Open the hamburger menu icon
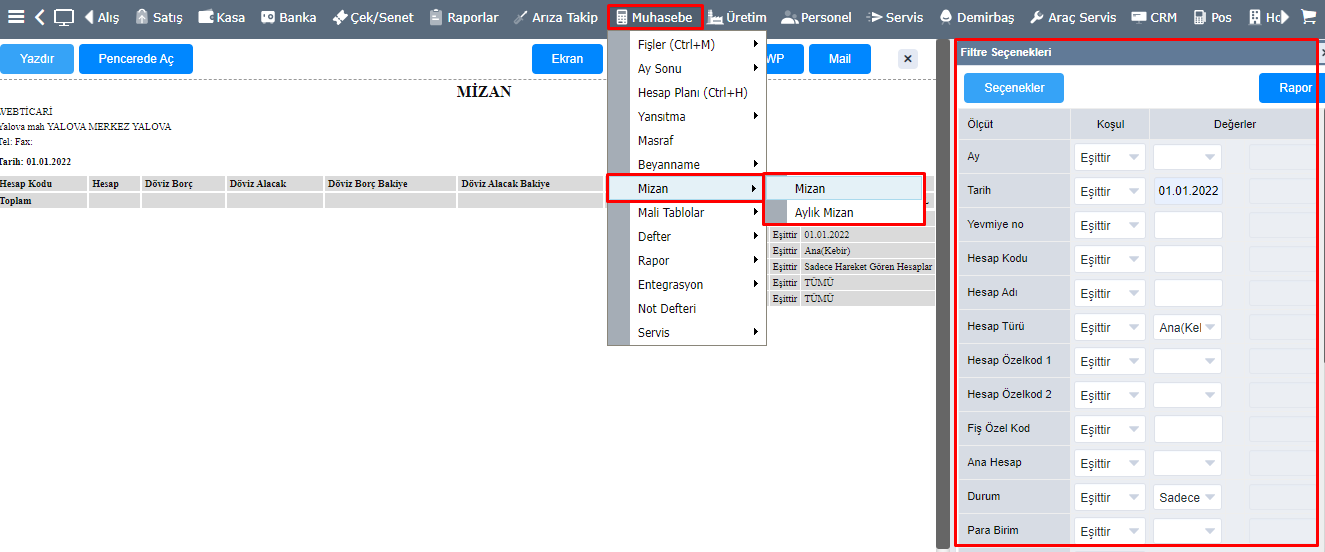The height and width of the screenshot is (552, 1325). click(x=16, y=17)
